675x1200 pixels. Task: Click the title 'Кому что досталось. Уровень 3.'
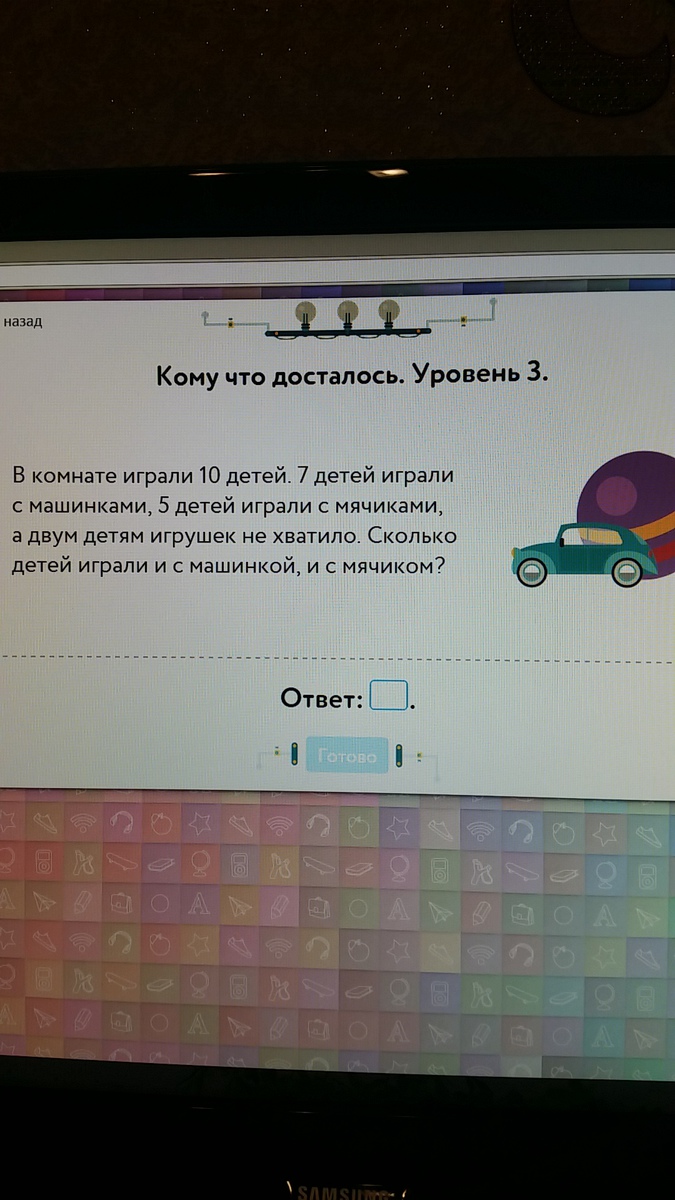click(x=353, y=375)
